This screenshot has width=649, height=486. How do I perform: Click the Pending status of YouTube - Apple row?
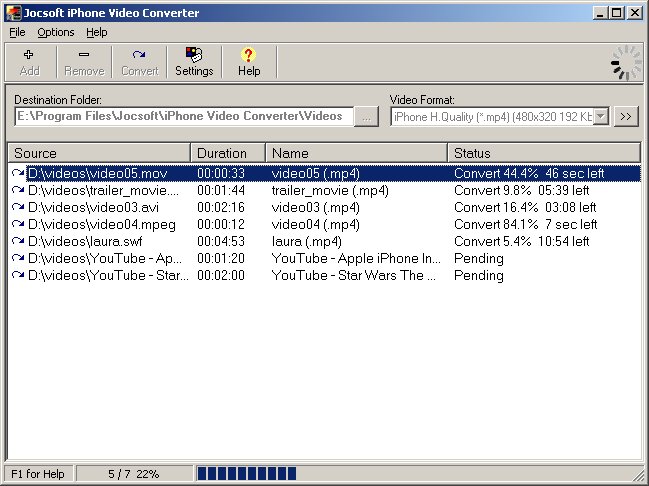tap(479, 258)
